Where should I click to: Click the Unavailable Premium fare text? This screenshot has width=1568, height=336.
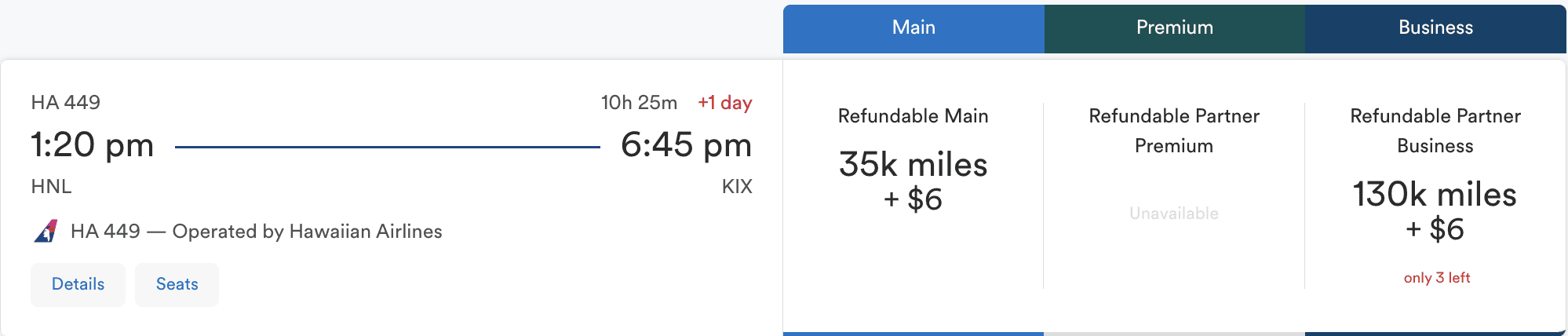point(1174,214)
